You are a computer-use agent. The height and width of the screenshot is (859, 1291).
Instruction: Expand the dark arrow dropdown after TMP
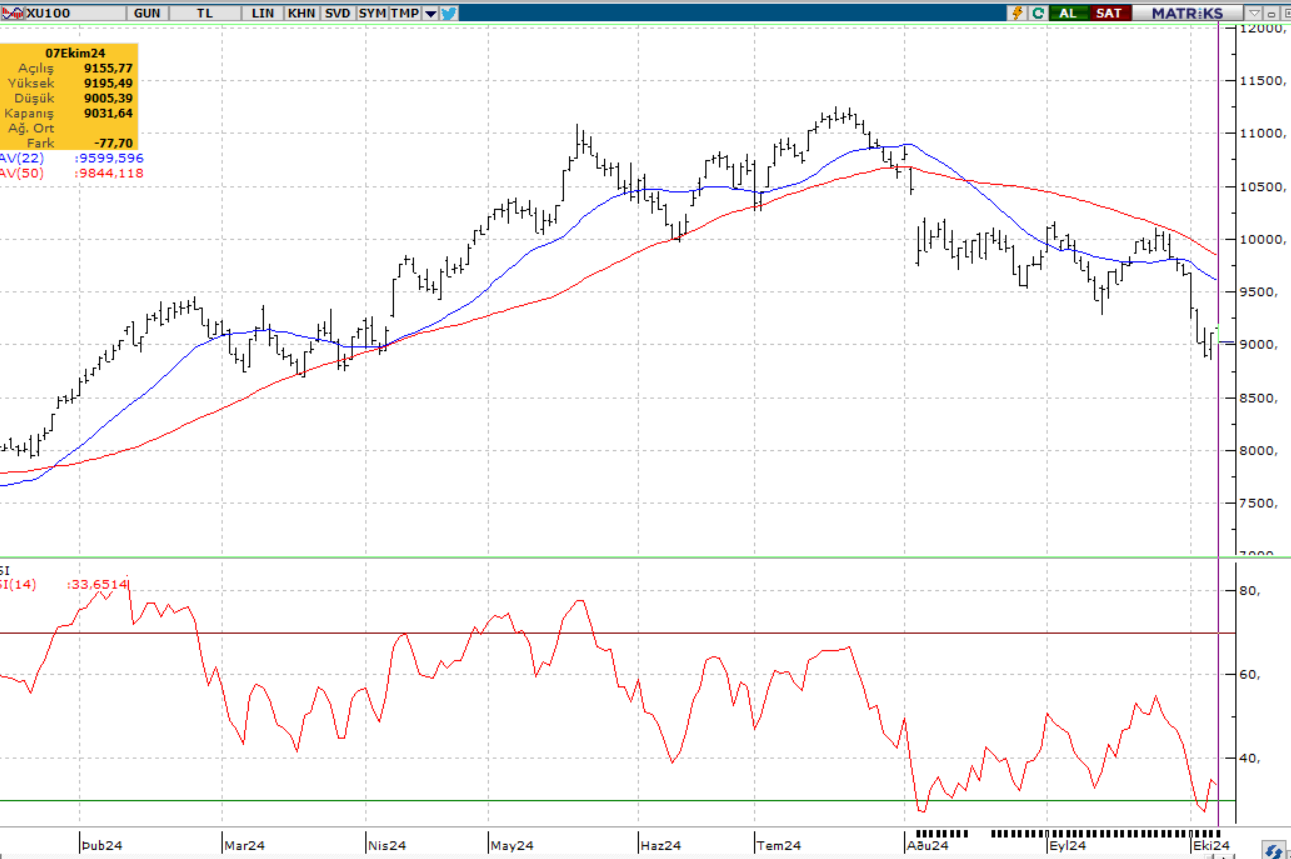pyautogui.click(x=430, y=13)
